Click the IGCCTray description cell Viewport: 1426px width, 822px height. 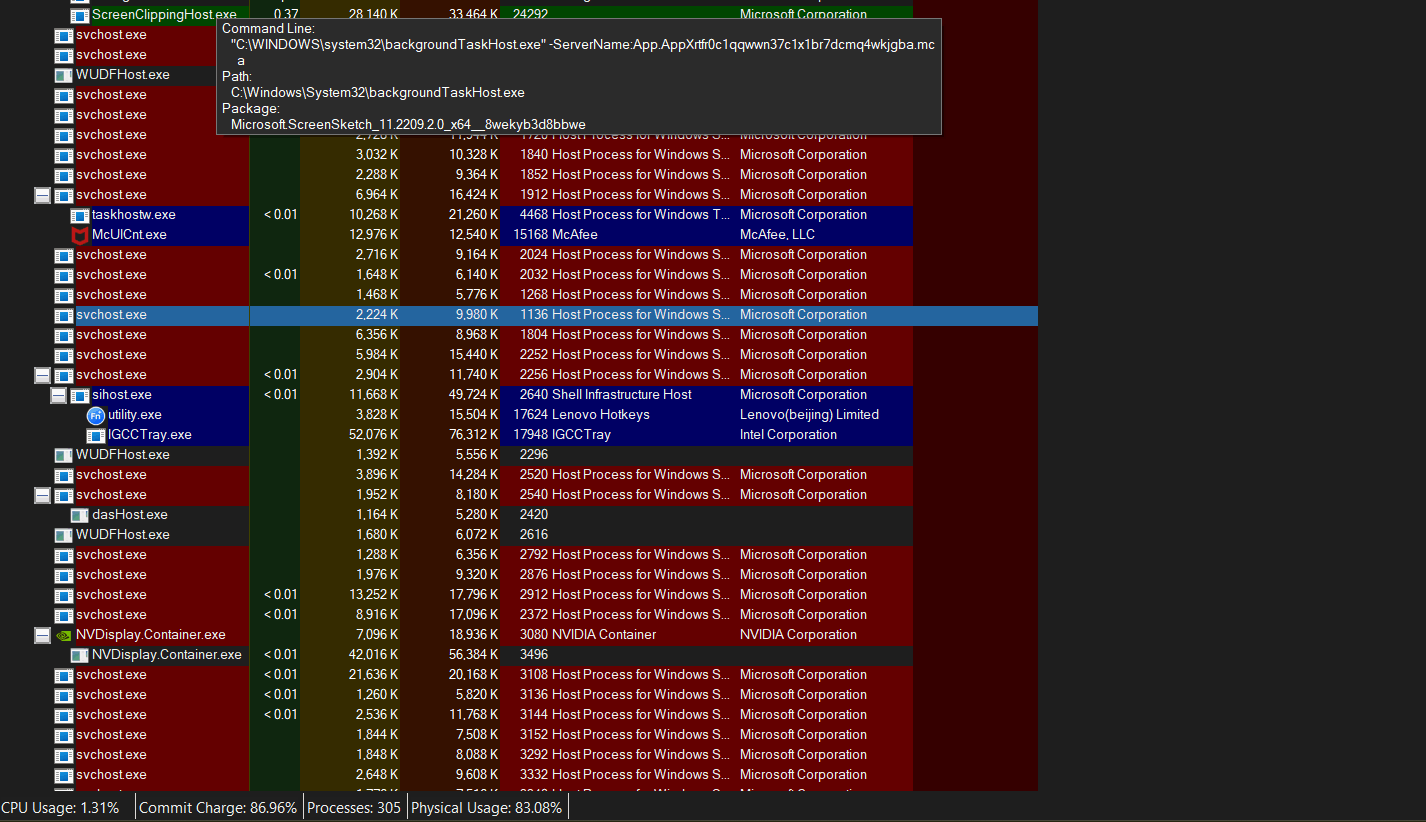[582, 435]
